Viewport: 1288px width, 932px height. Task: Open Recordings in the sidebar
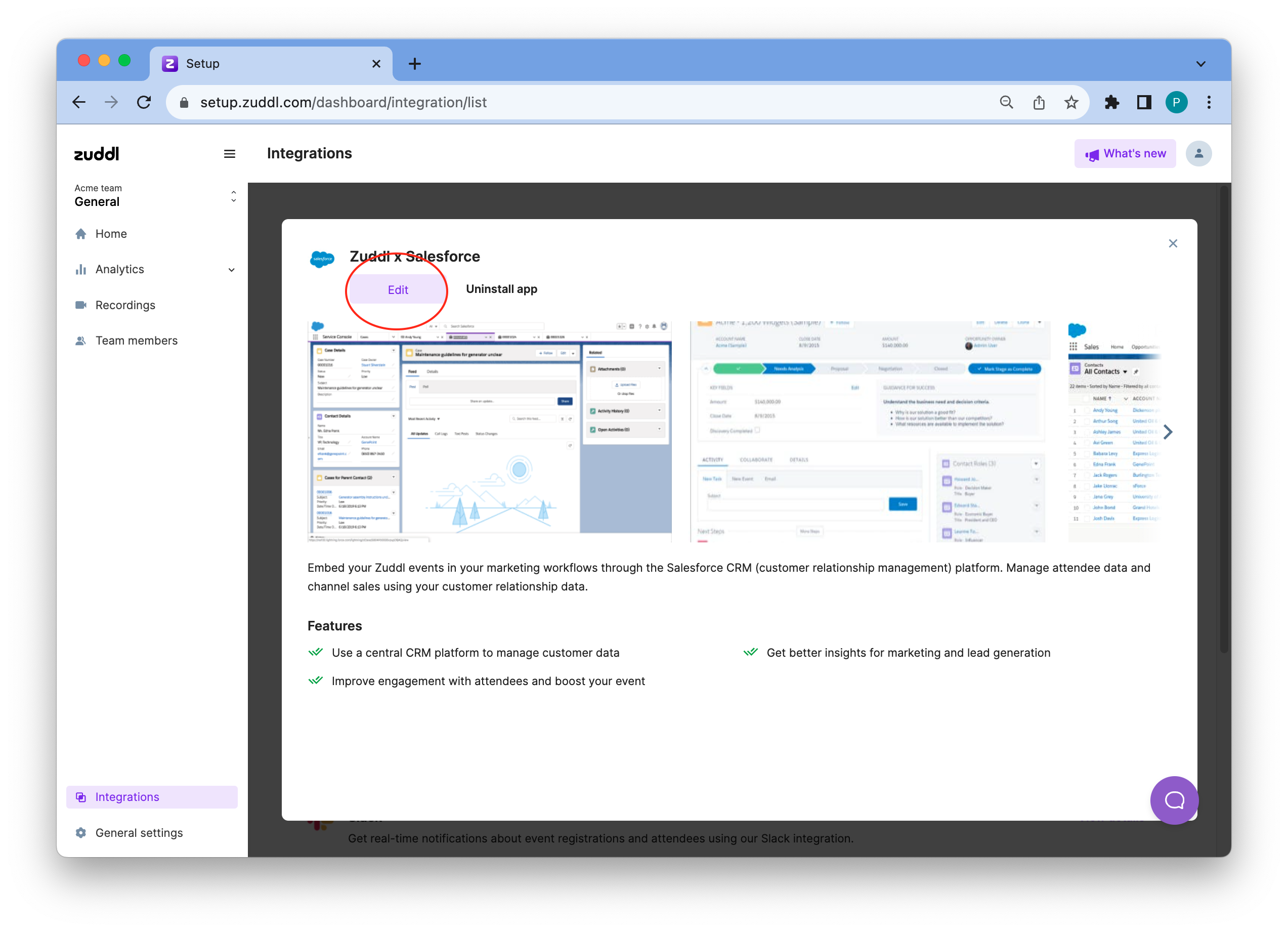click(125, 306)
